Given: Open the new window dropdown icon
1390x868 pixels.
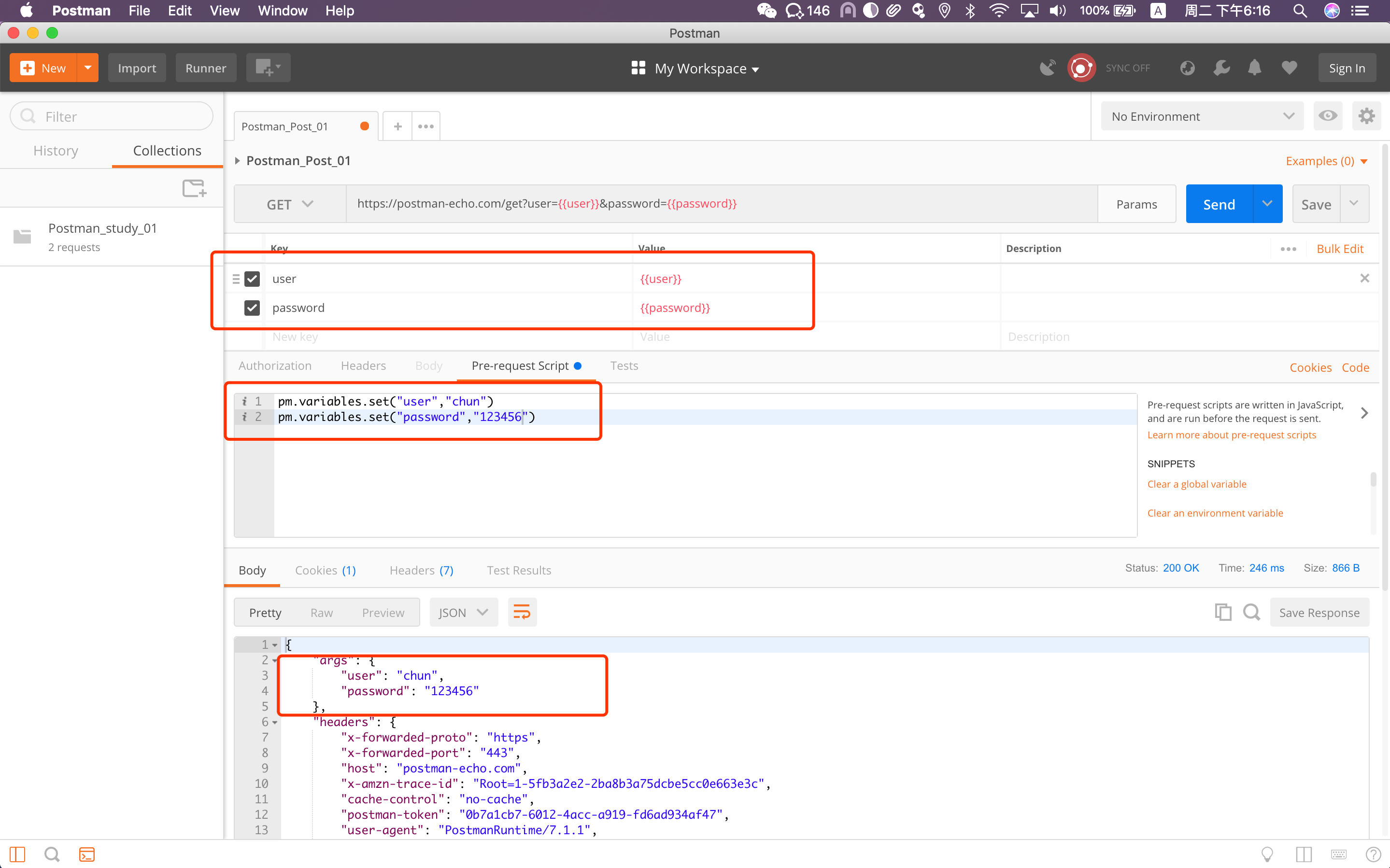Looking at the screenshot, I should [x=268, y=68].
